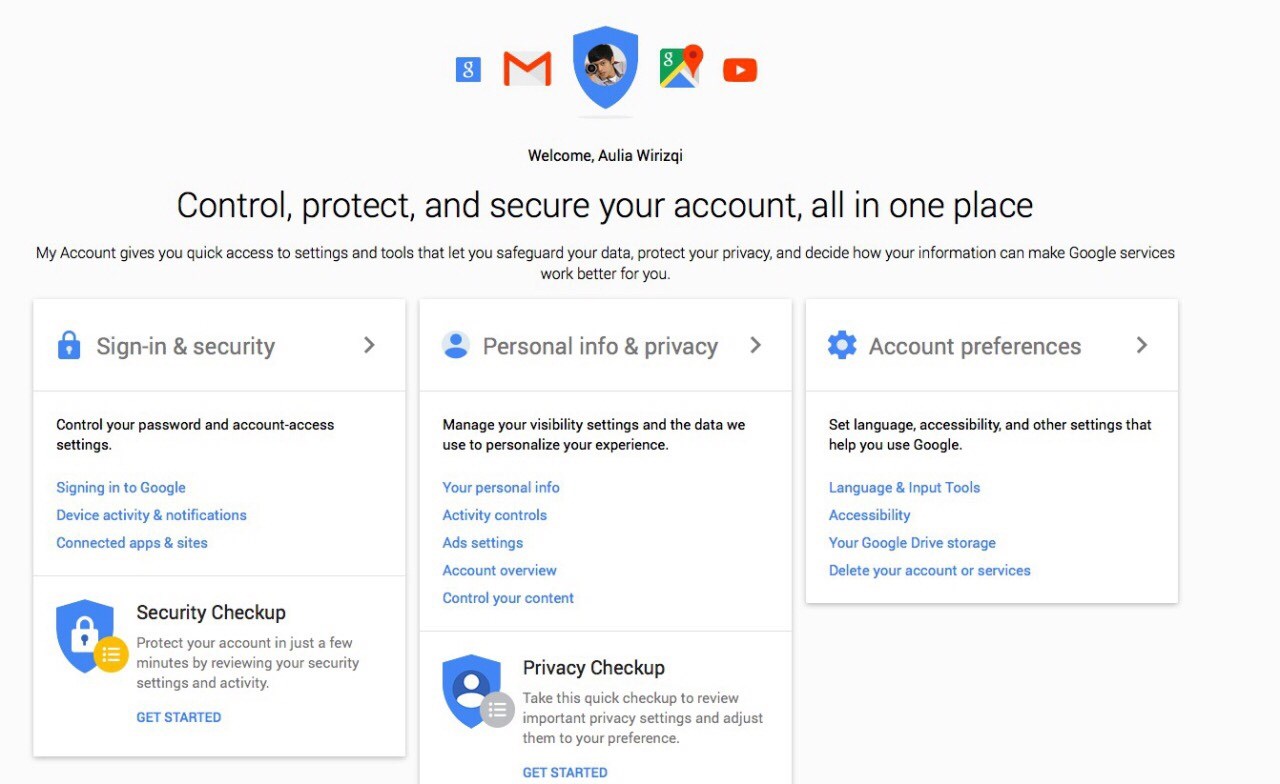
Task: Click the Google Search icon
Action: point(468,69)
